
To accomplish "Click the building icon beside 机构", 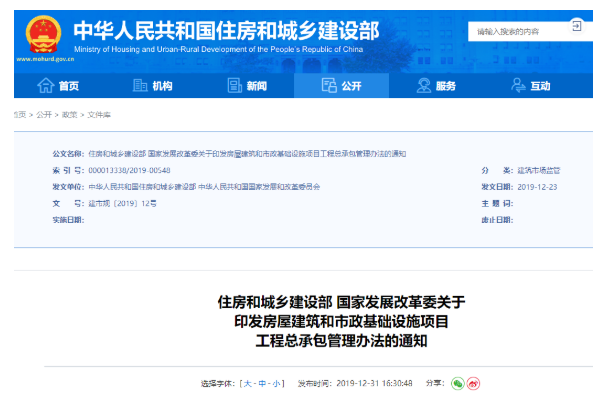I will coord(140,85).
